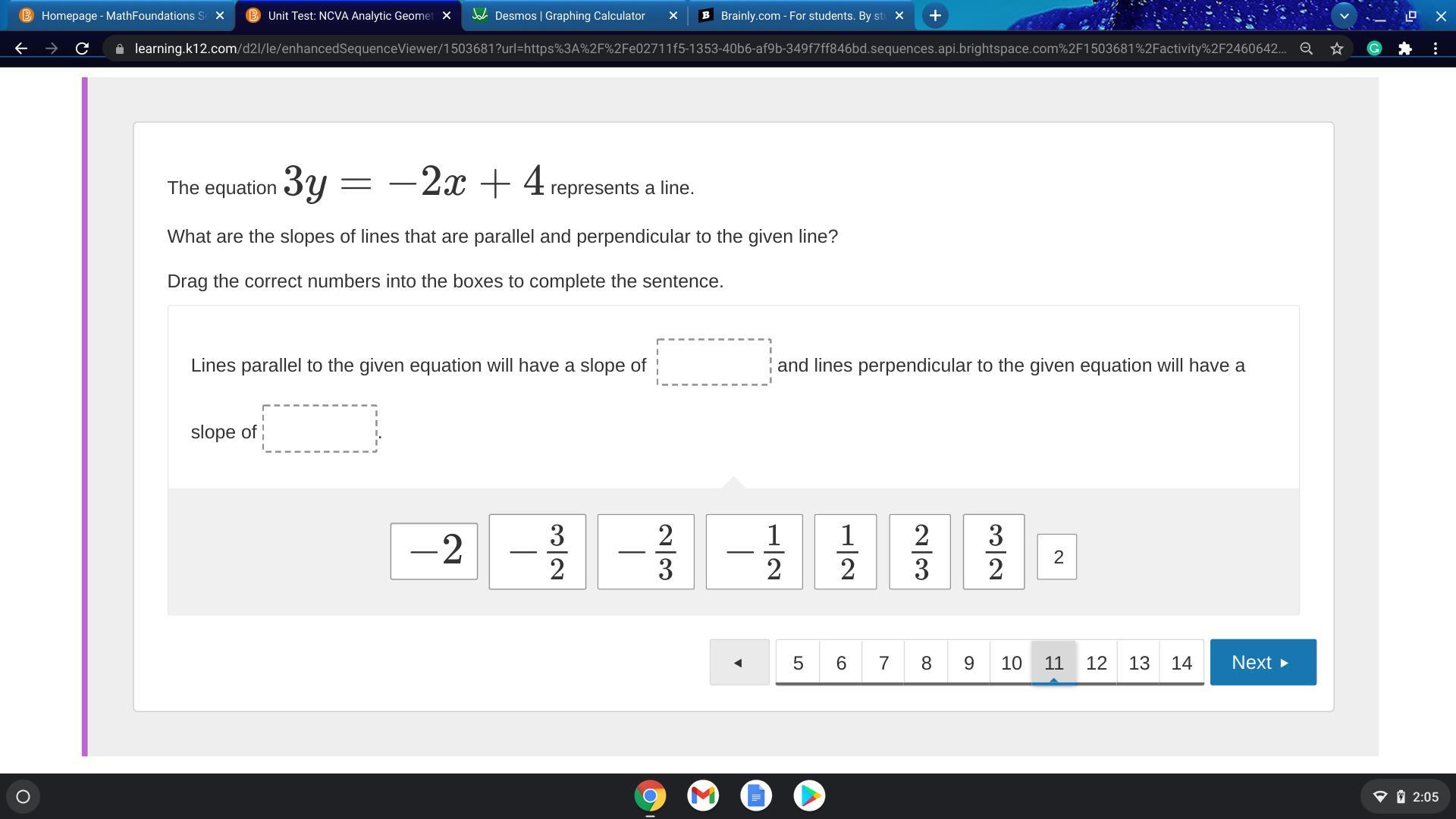The image size is (1456, 819).
Task: Reload the page with the refresh icon
Action: point(82,49)
